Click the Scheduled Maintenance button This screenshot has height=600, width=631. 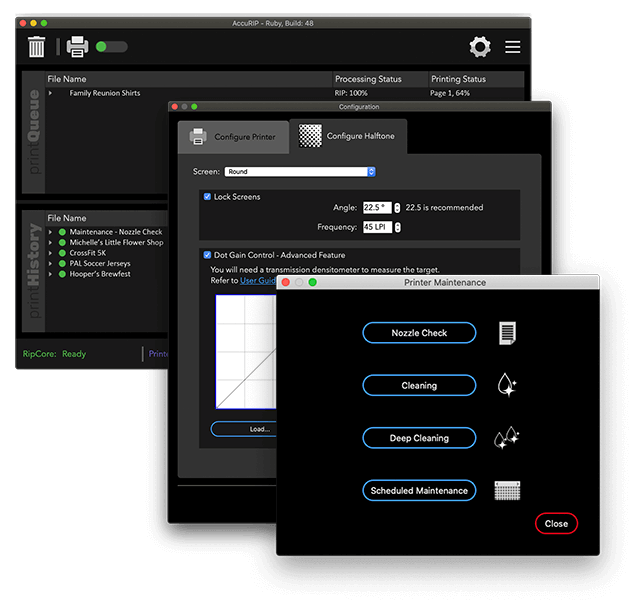pos(419,491)
